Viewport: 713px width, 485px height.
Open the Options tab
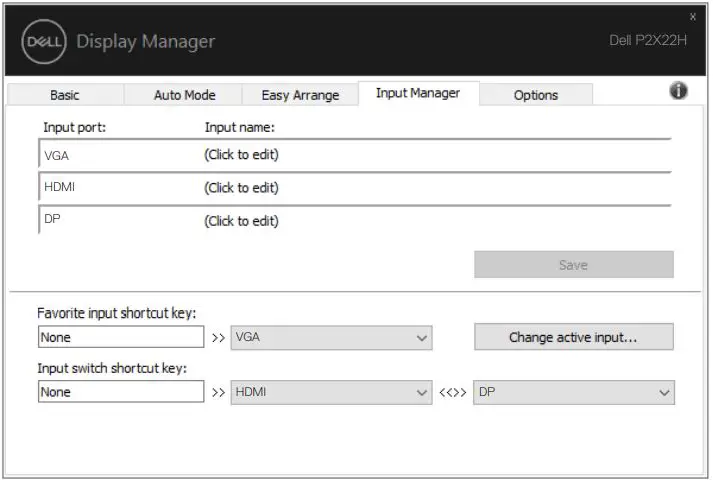[x=536, y=95]
